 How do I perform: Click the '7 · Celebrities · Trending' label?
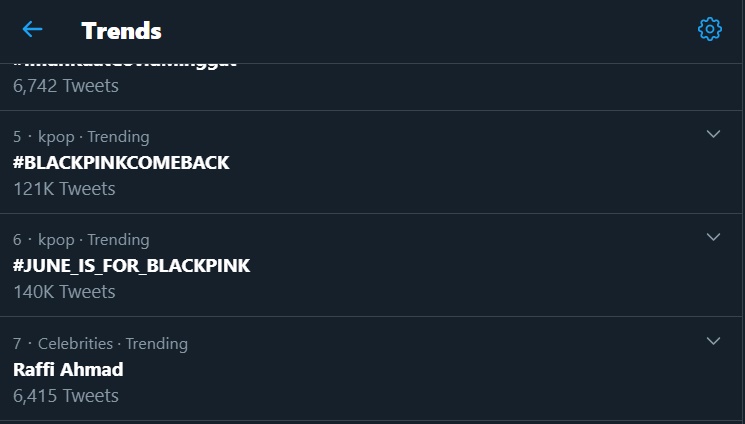100,343
